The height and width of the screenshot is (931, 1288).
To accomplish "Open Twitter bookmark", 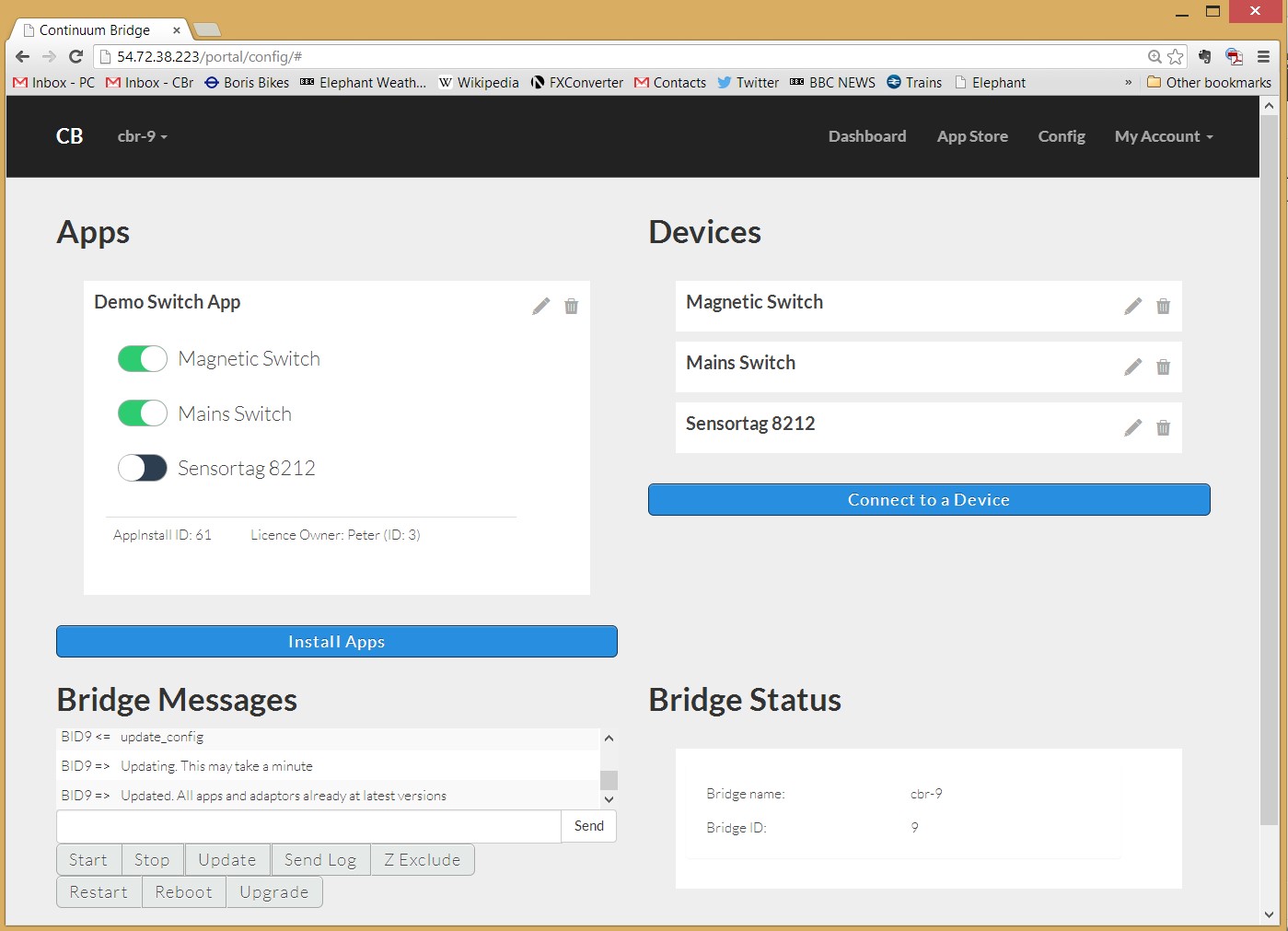I will pyautogui.click(x=748, y=82).
